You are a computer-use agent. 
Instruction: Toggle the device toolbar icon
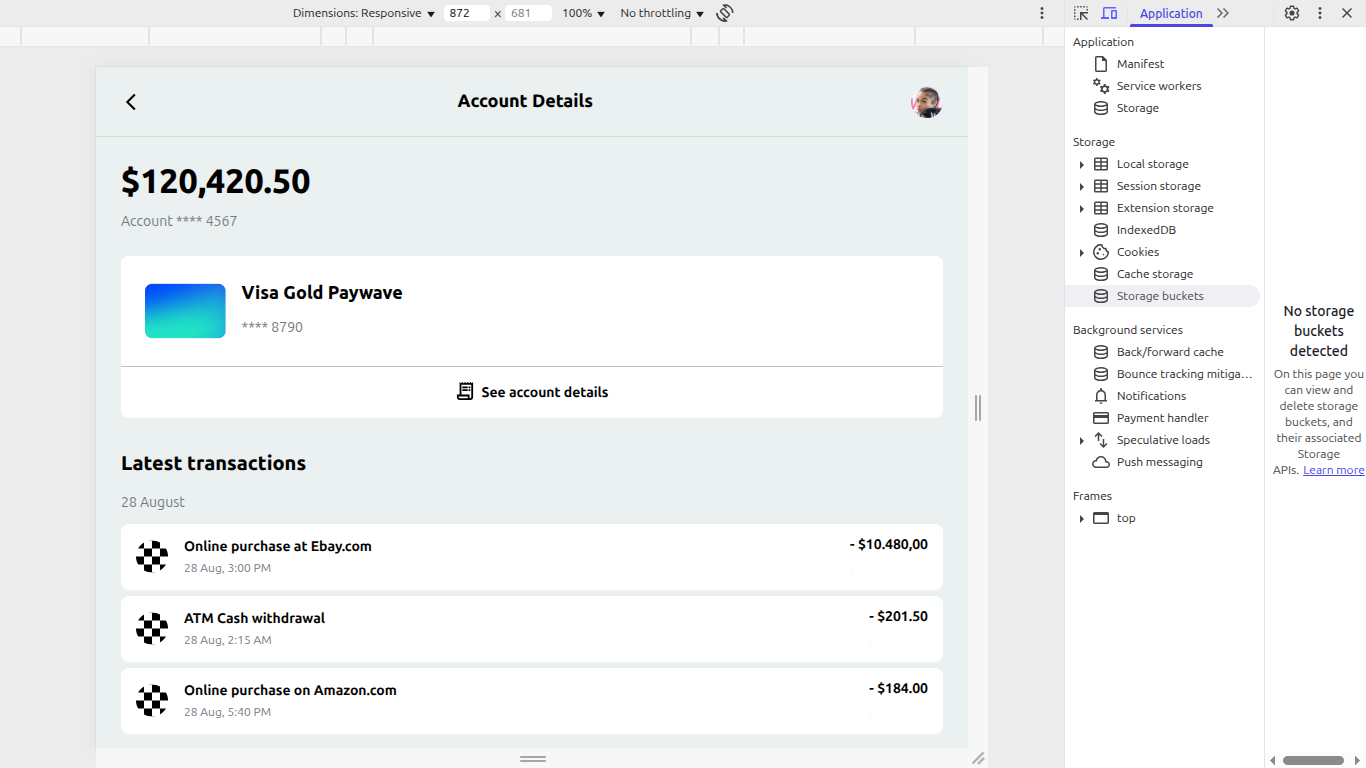click(x=1109, y=13)
